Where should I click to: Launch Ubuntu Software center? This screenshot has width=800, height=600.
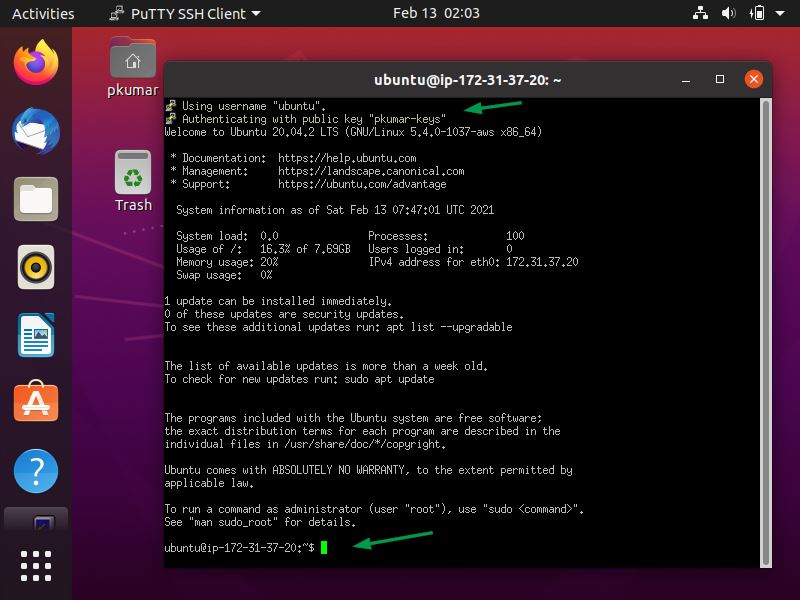(35, 402)
